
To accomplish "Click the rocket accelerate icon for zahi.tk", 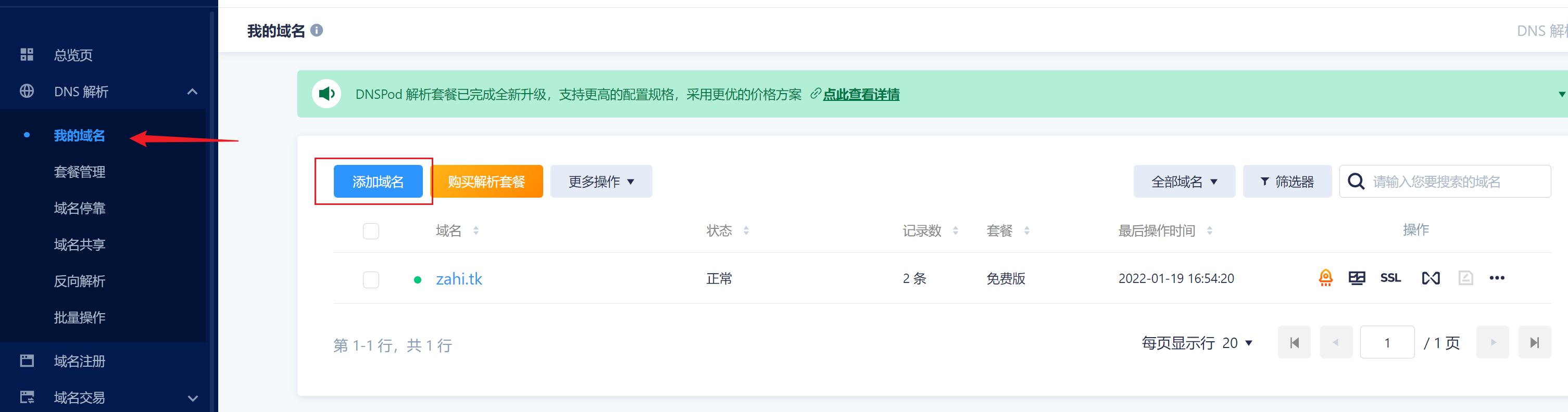I will click(1325, 278).
